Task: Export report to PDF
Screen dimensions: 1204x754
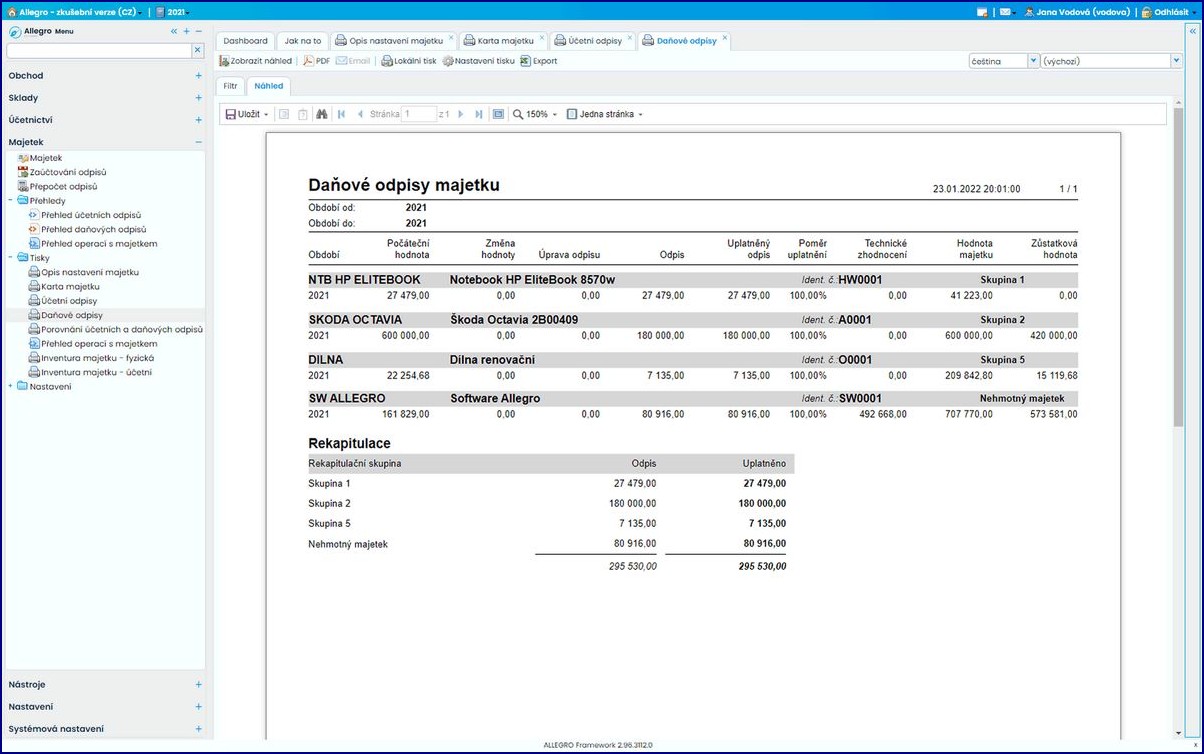Action: [316, 61]
